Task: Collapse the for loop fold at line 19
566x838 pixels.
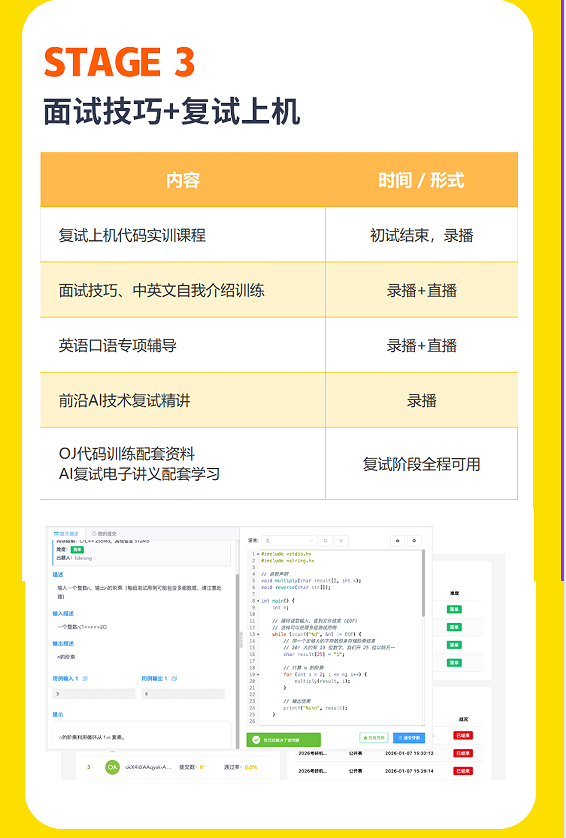Action: pos(258,674)
